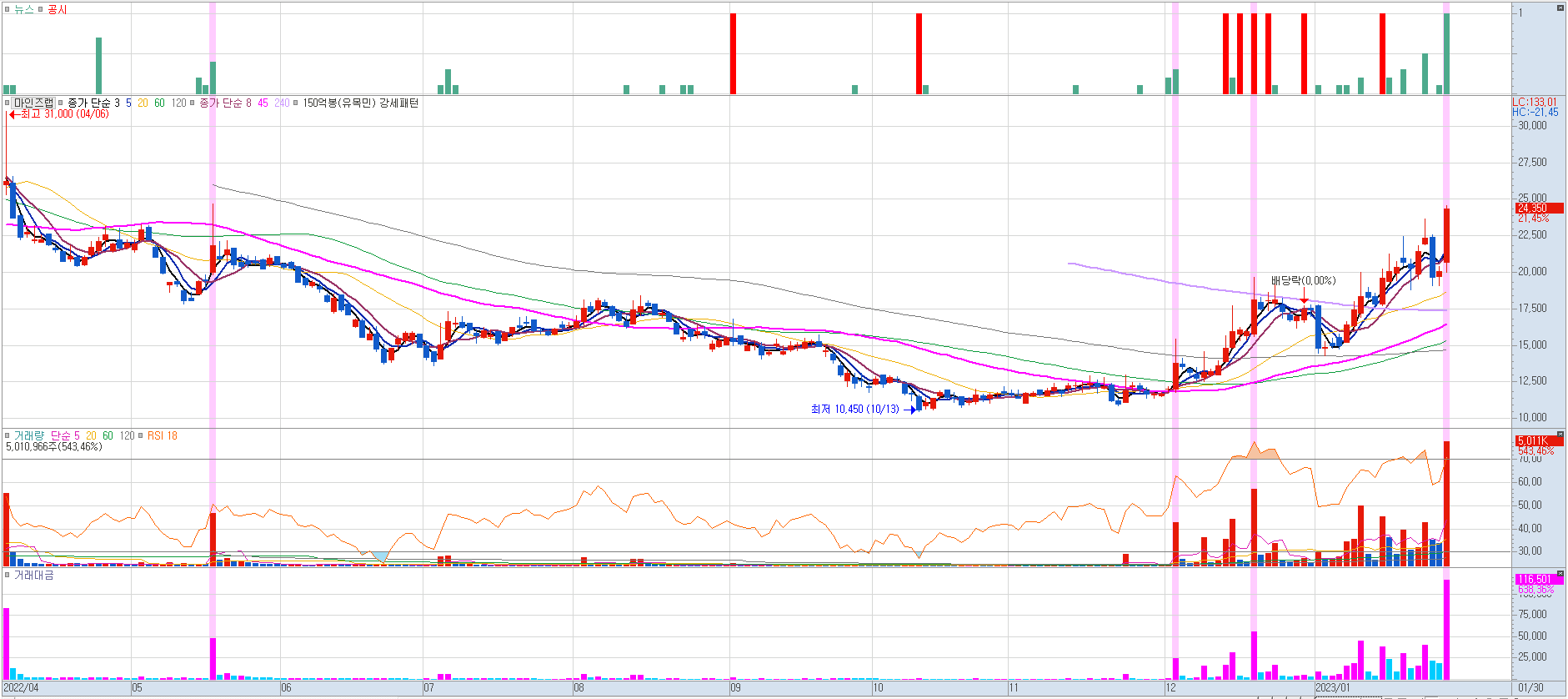The height and width of the screenshot is (699, 1568).
Task: Open 종가 단순 3 moving average settings
Action: tap(93, 103)
